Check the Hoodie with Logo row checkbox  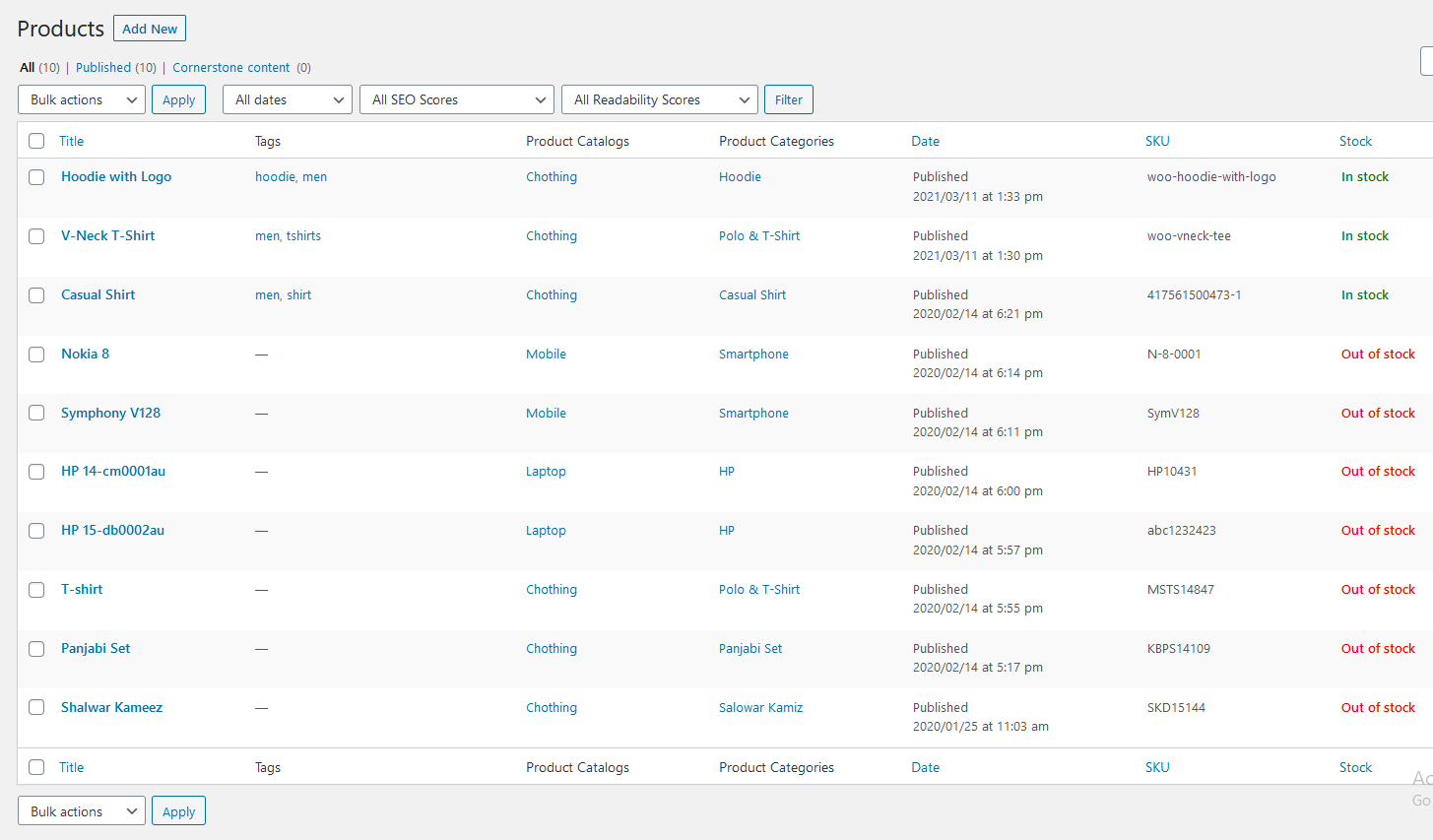(x=36, y=177)
